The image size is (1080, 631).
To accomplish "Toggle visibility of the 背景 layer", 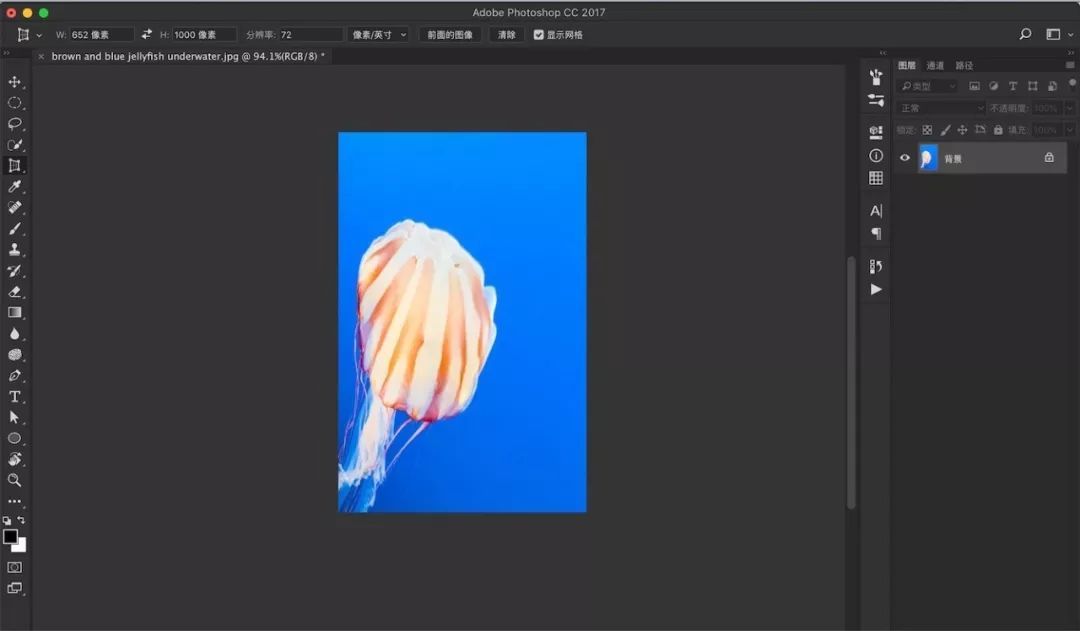I will (905, 157).
